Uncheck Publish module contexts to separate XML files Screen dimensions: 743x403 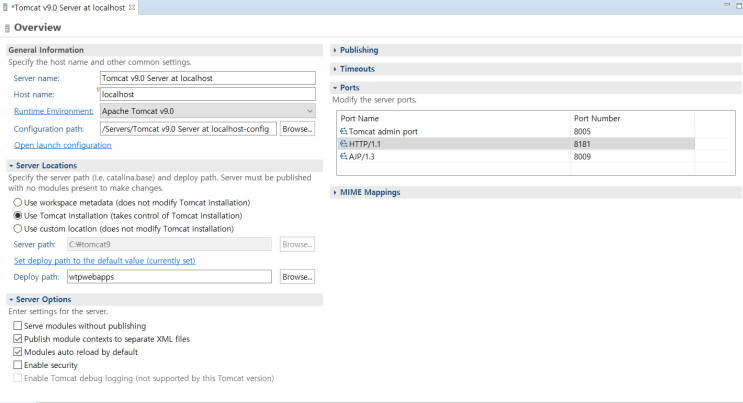coord(18,339)
